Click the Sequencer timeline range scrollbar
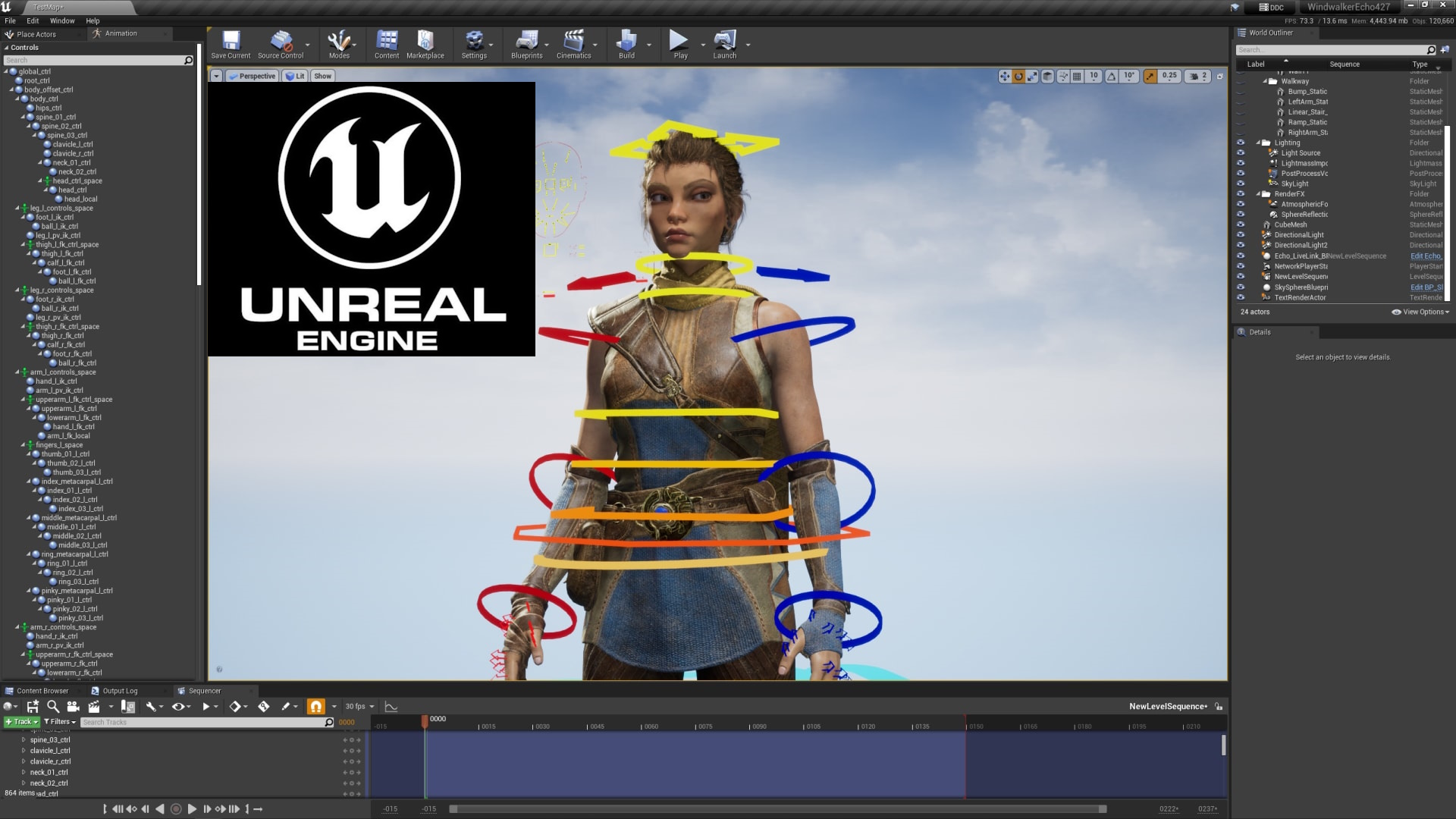Image resolution: width=1456 pixels, height=819 pixels. pyautogui.click(x=777, y=809)
